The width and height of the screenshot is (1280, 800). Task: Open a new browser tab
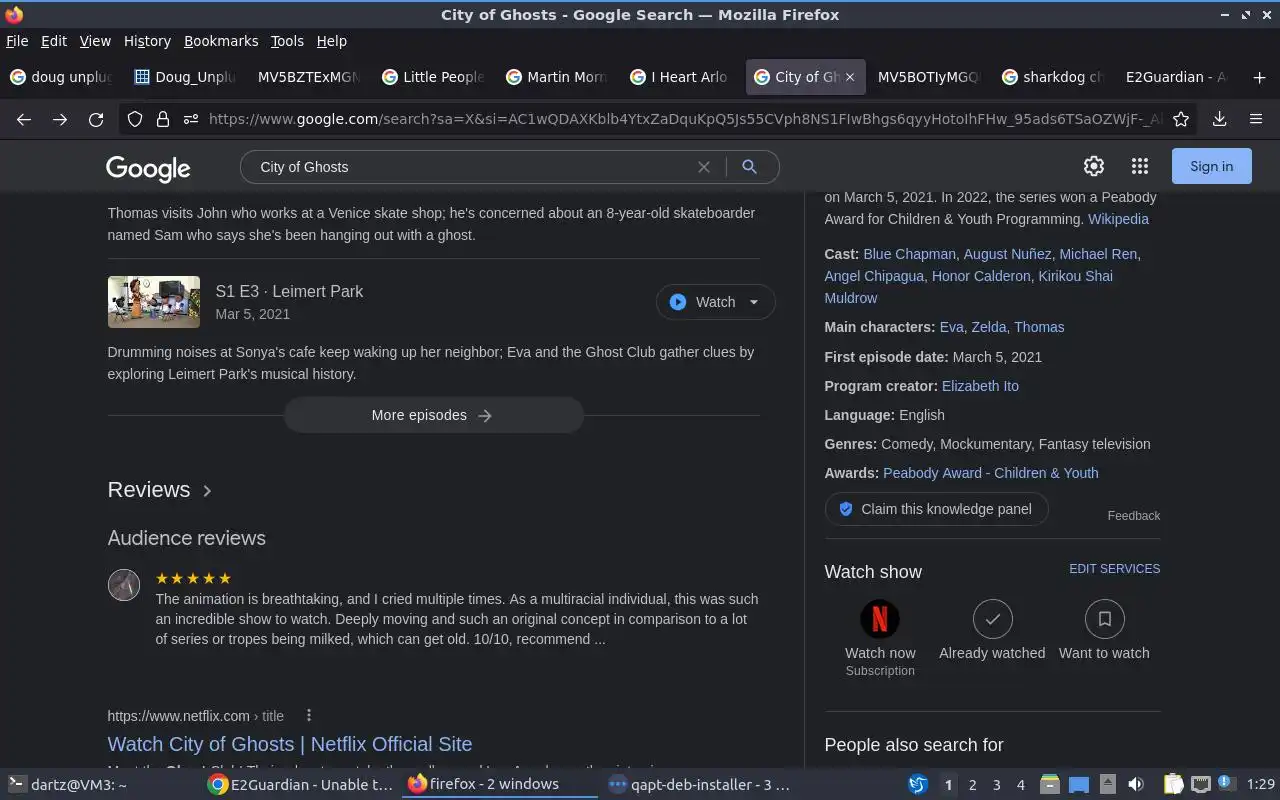(x=1259, y=77)
